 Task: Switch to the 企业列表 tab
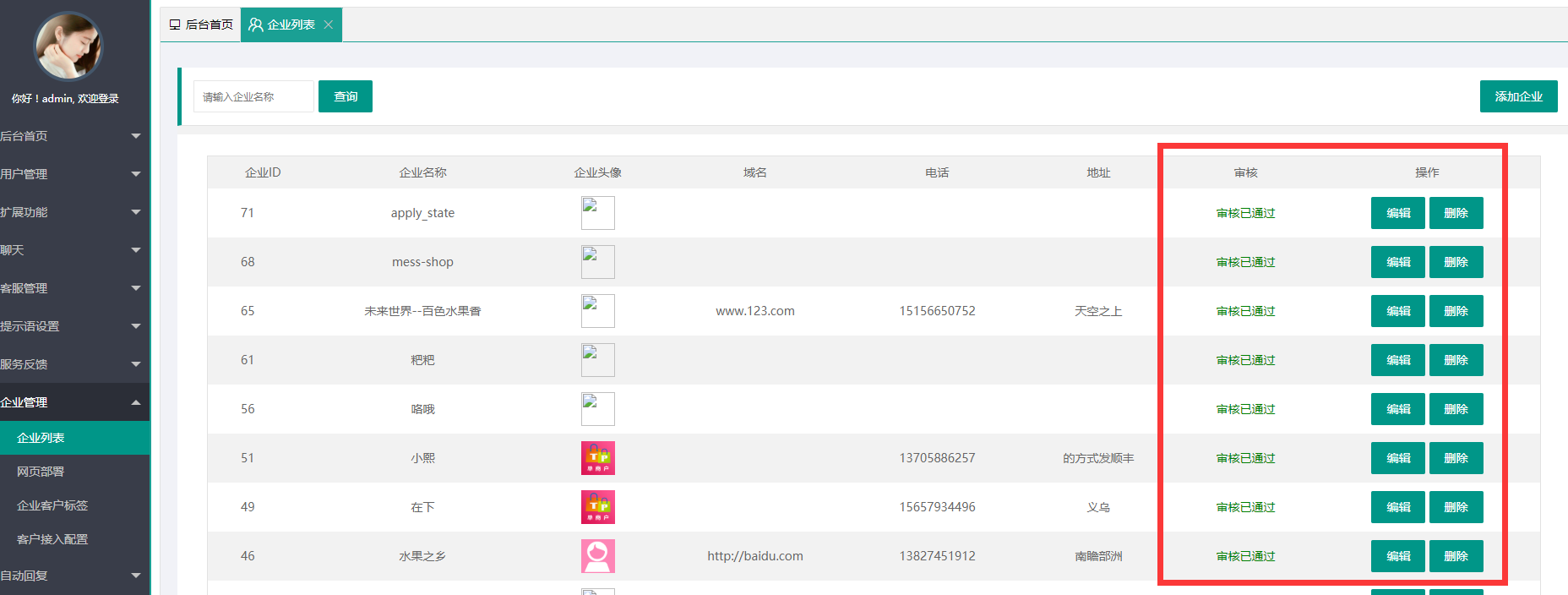coord(282,25)
